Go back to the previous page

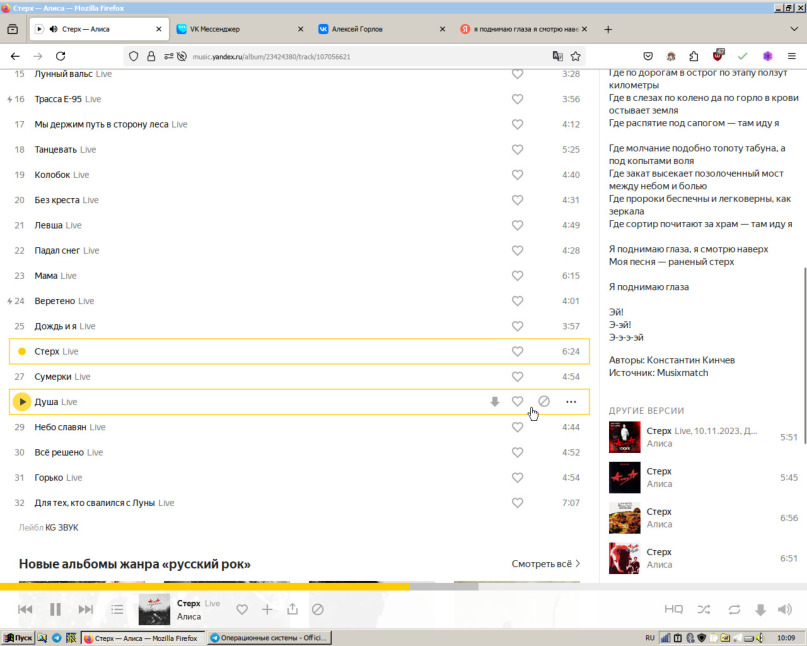[x=15, y=56]
